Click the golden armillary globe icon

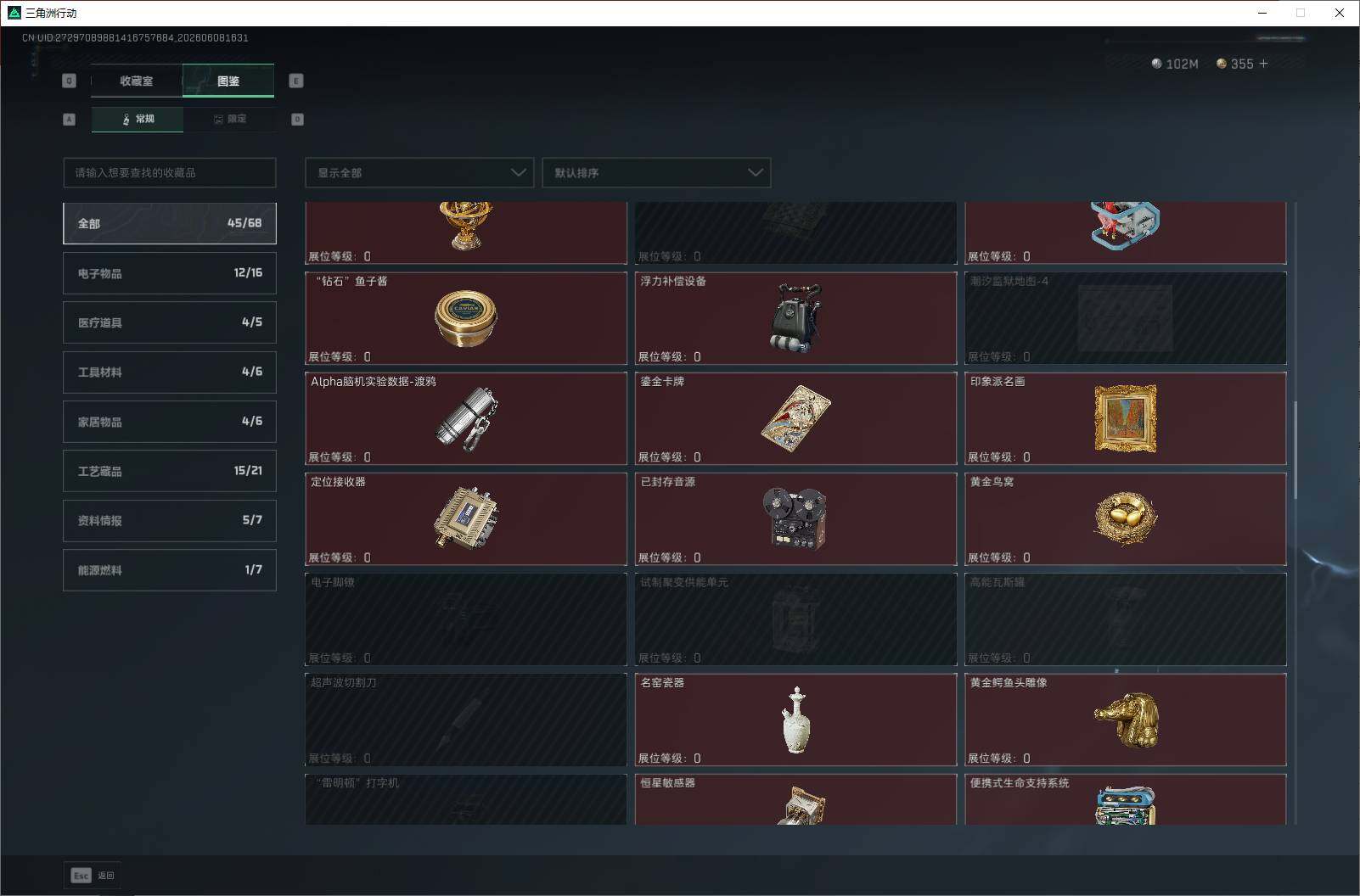point(466,225)
